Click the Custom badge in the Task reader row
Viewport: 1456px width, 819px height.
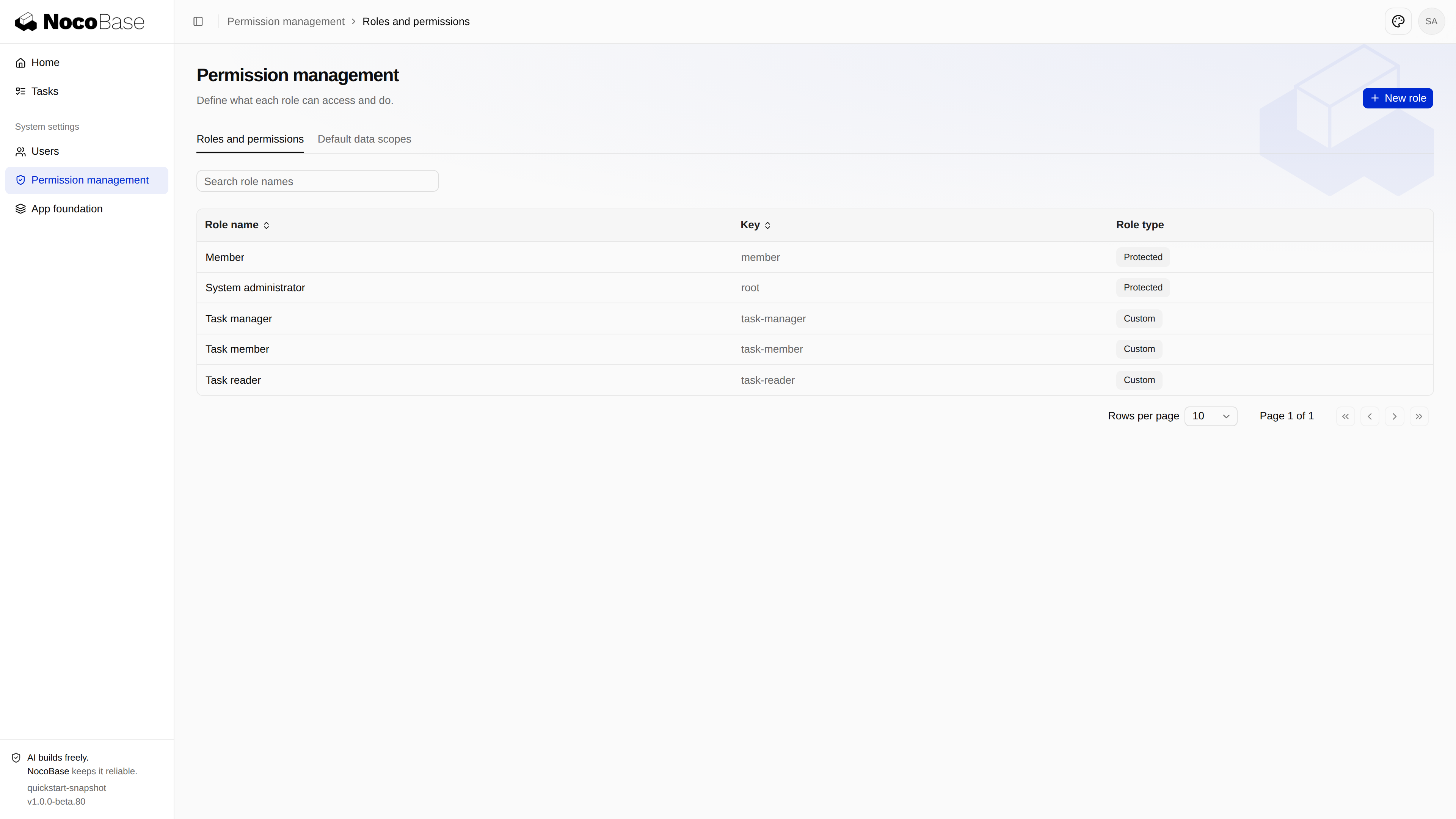pos(1139,380)
